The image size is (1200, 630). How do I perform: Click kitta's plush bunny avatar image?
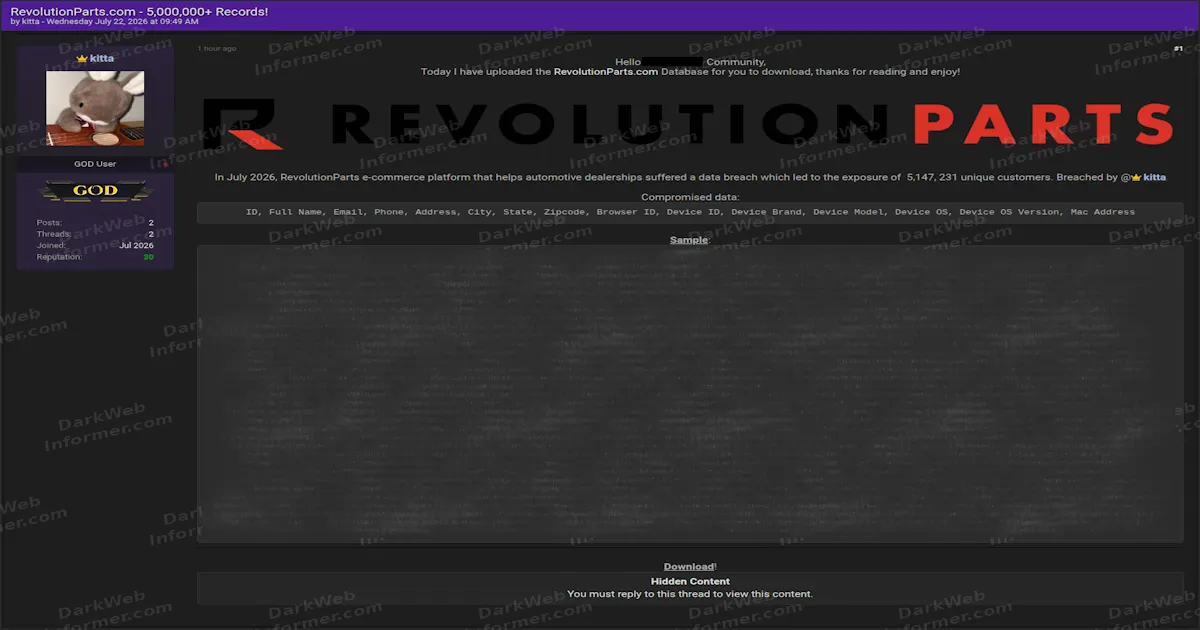[95, 108]
